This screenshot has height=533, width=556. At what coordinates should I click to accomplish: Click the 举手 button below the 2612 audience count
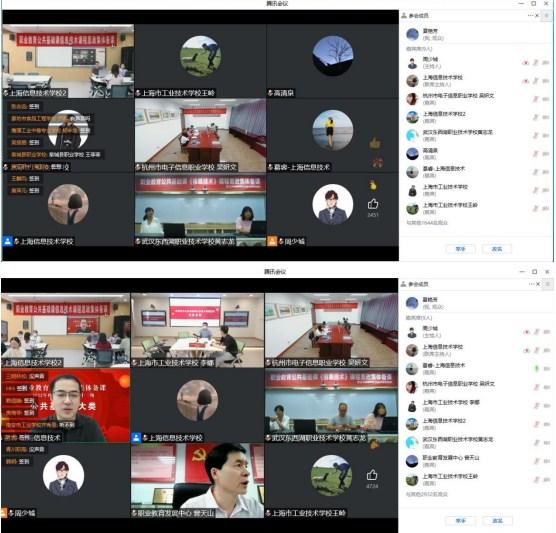pyautogui.click(x=460, y=520)
